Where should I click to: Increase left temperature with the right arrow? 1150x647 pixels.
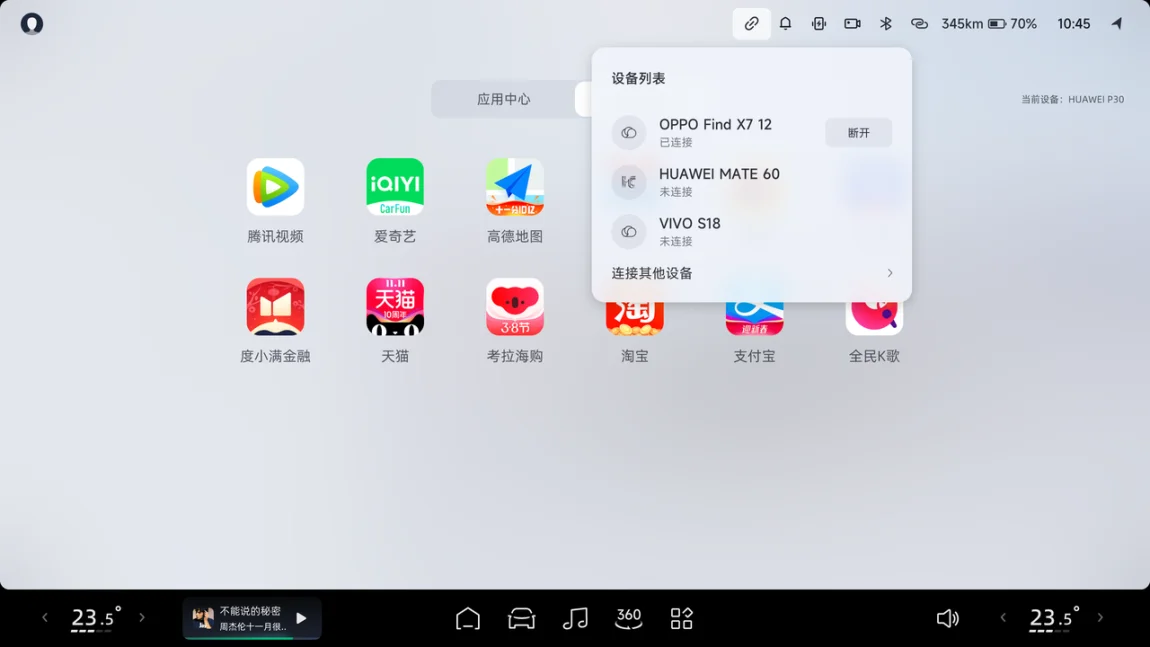[x=142, y=618]
